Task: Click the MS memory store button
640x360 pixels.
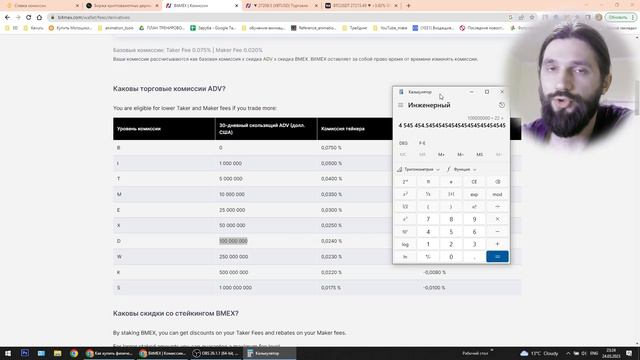Action: click(480, 155)
